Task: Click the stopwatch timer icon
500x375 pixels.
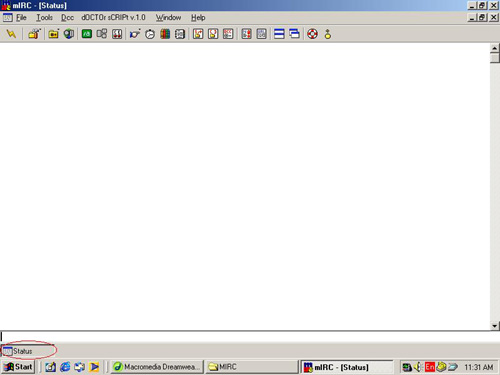Action: click(x=150, y=34)
